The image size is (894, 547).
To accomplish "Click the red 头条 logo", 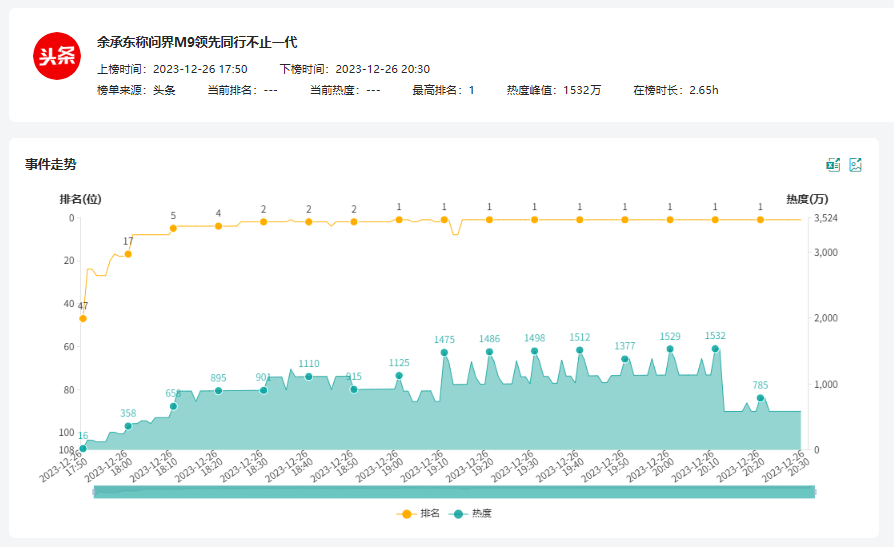I will pos(57,56).
